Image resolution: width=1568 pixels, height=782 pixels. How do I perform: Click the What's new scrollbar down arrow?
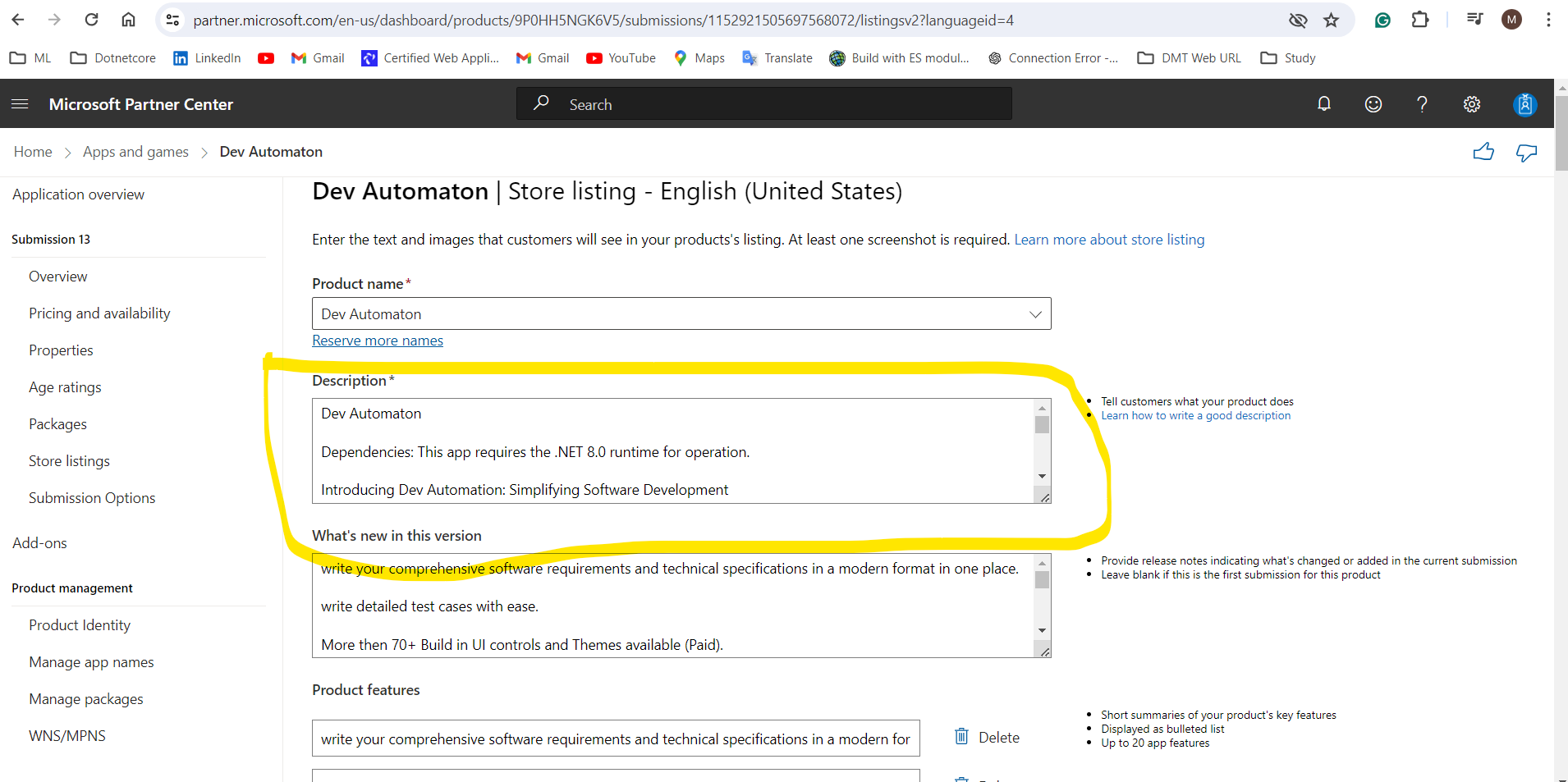click(1042, 630)
